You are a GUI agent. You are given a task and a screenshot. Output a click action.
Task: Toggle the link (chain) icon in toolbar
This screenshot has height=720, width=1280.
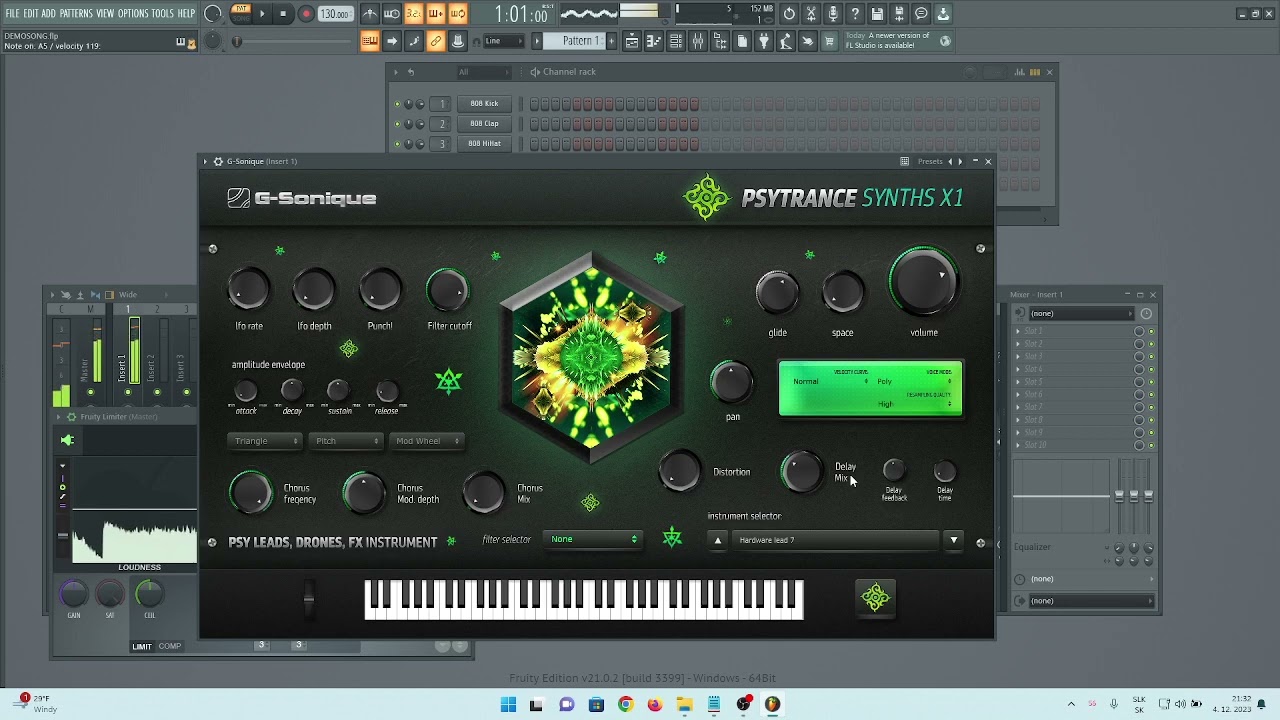436,41
